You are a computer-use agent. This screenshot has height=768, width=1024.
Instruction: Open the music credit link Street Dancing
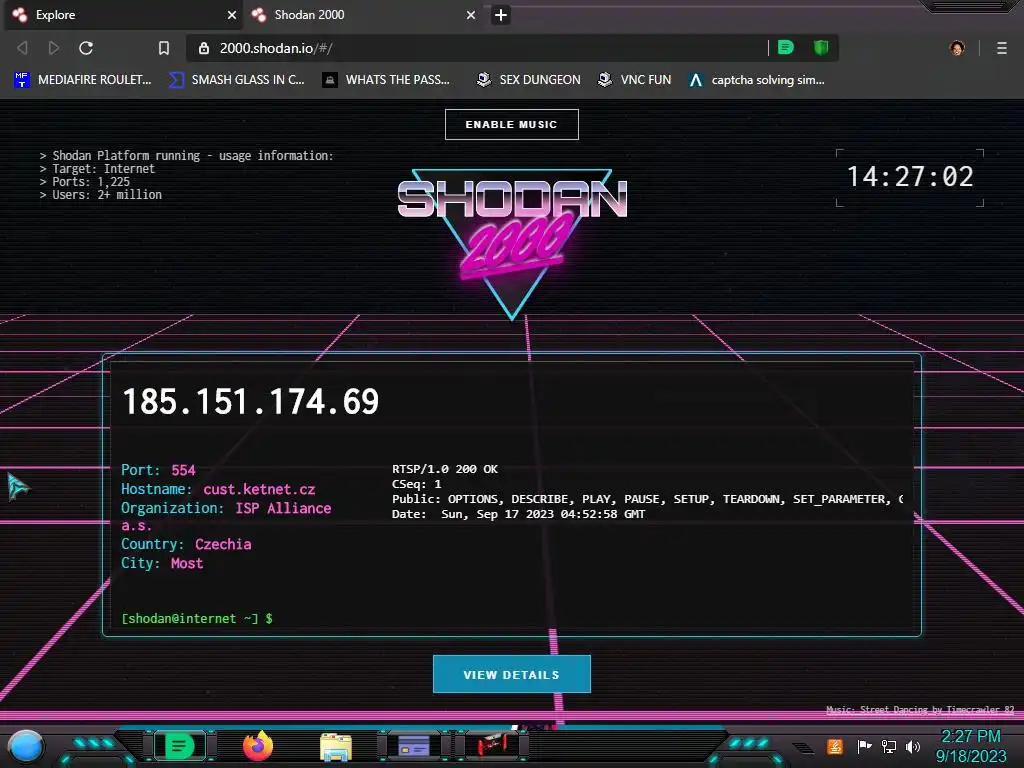pyautogui.click(x=920, y=710)
